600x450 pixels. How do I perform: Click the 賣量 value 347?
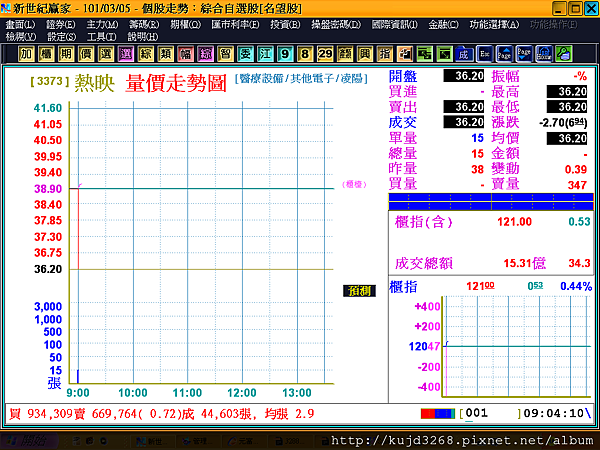(577, 185)
